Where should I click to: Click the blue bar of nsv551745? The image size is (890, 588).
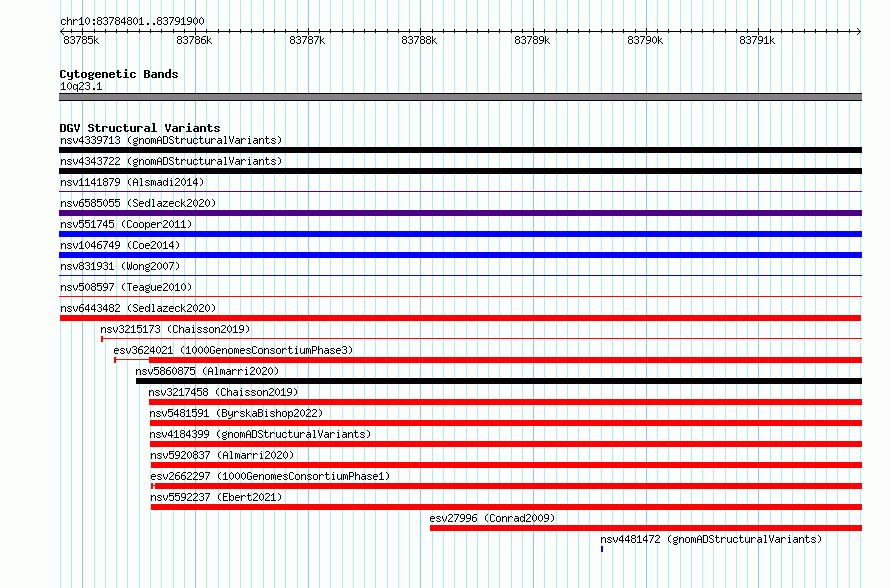460,234
